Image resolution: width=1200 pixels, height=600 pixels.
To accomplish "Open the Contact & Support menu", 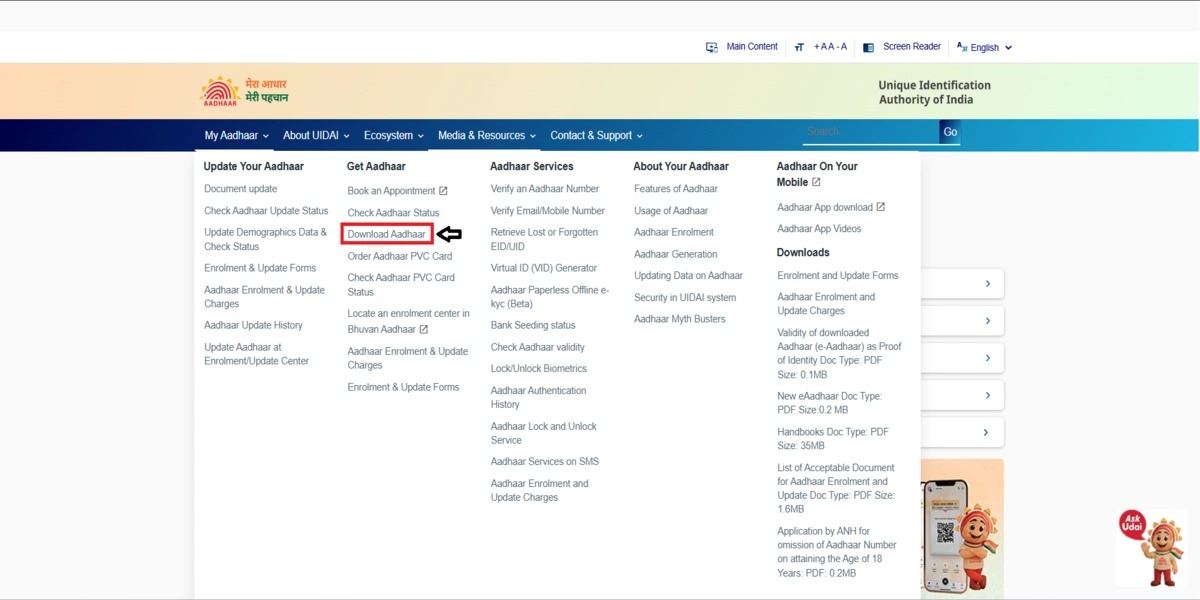I will (592, 135).
